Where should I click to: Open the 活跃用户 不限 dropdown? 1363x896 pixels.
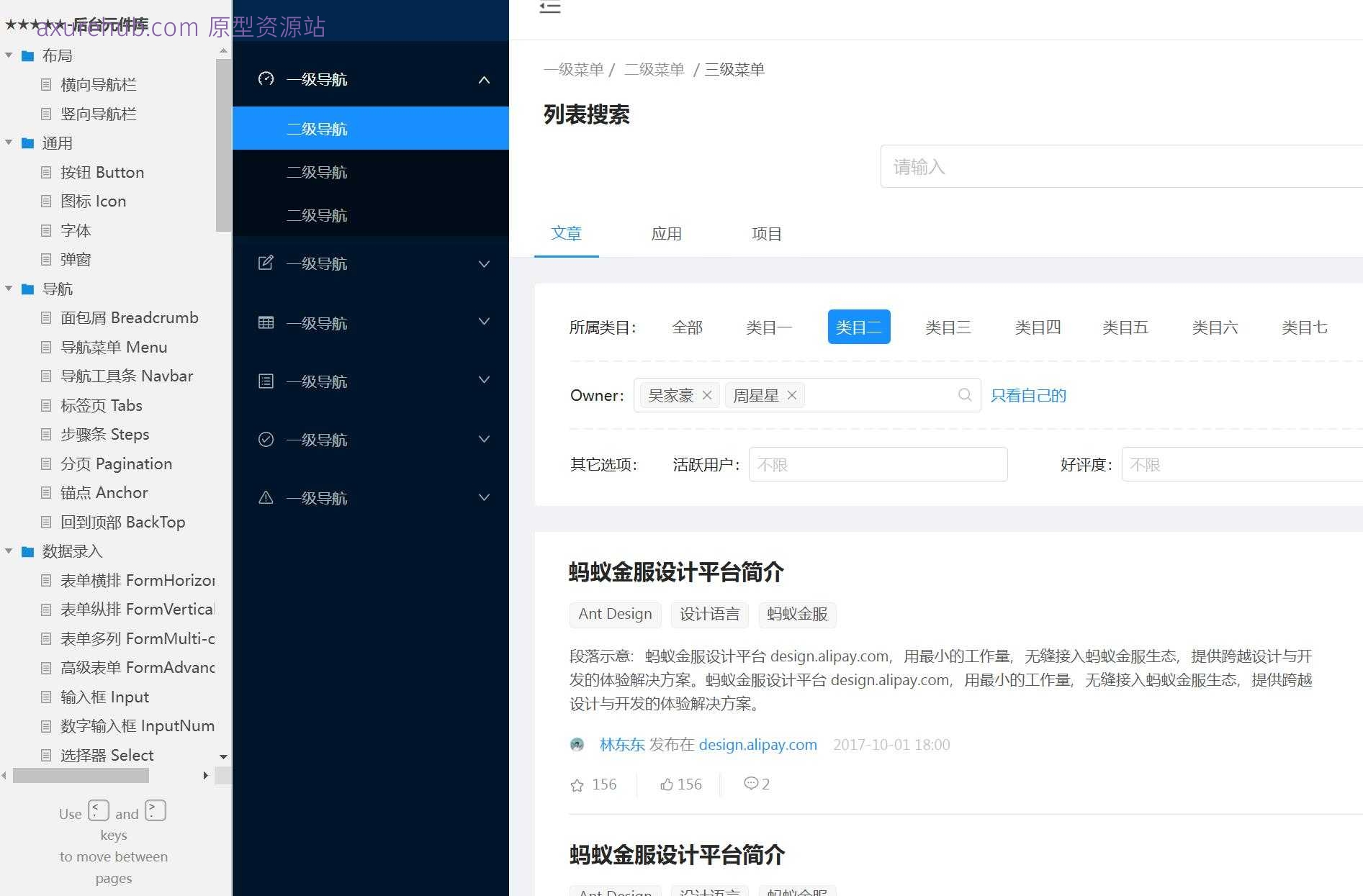(878, 464)
